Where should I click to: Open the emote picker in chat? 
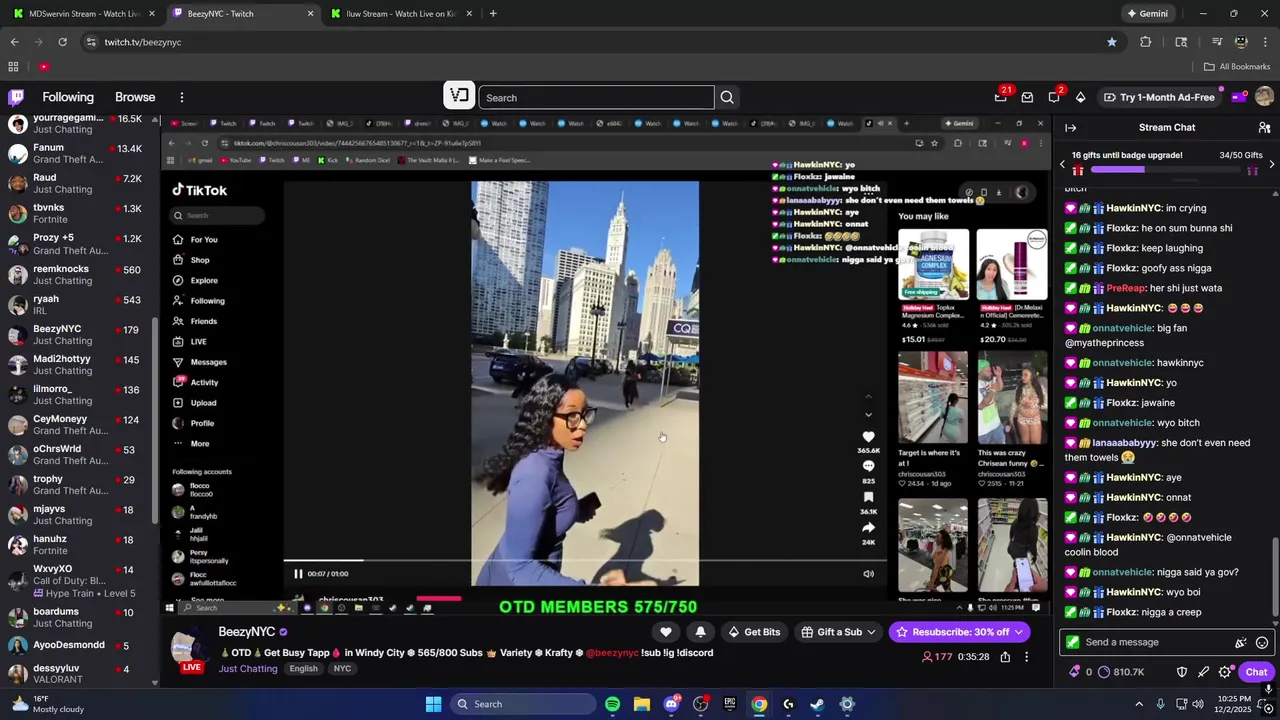tap(1262, 642)
